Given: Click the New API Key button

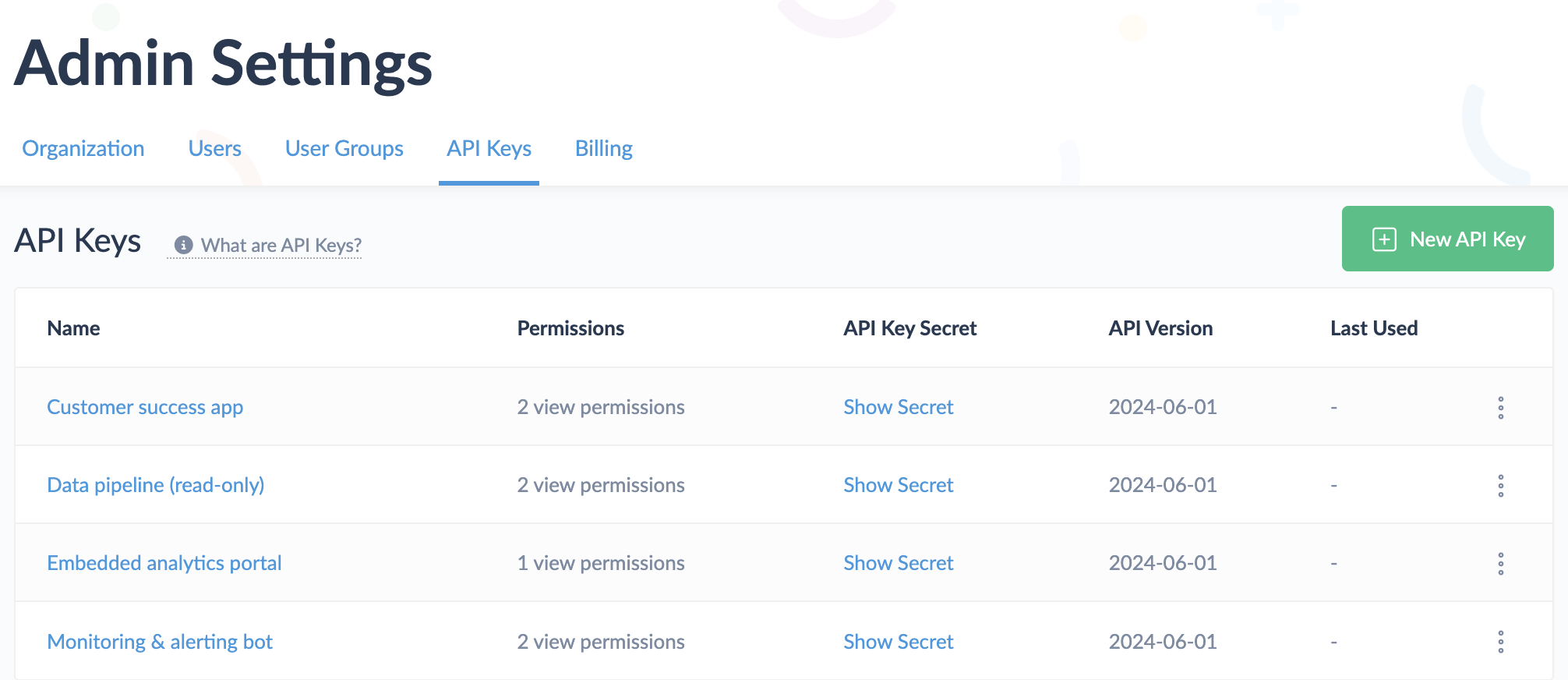Looking at the screenshot, I should (x=1447, y=239).
